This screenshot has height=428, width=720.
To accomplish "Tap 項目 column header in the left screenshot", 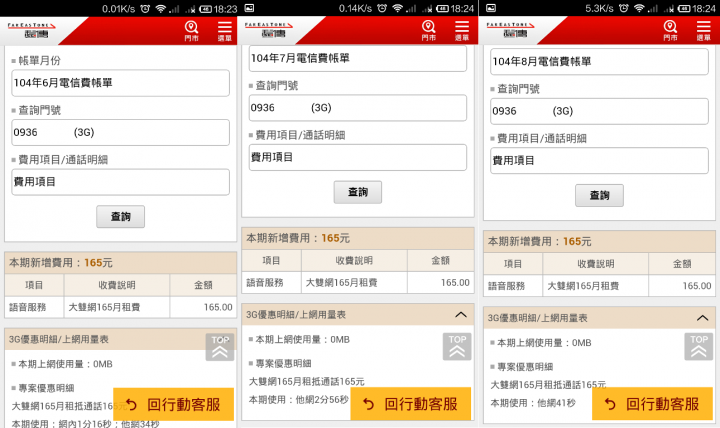I will point(34,285).
